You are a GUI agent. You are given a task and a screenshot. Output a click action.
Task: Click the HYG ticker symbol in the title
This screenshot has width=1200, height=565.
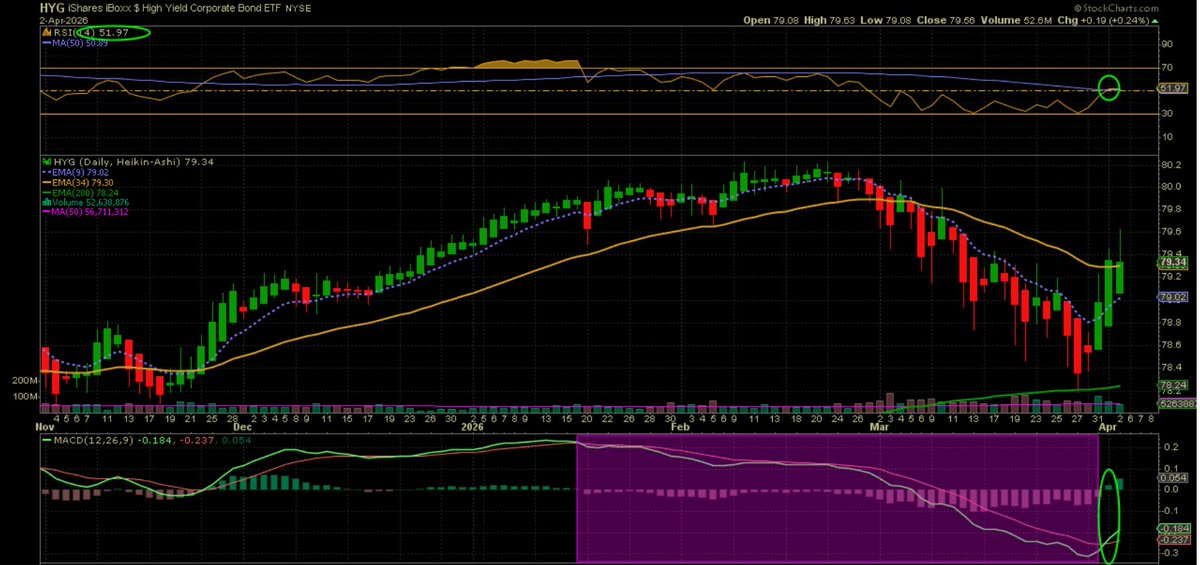click(54, 8)
